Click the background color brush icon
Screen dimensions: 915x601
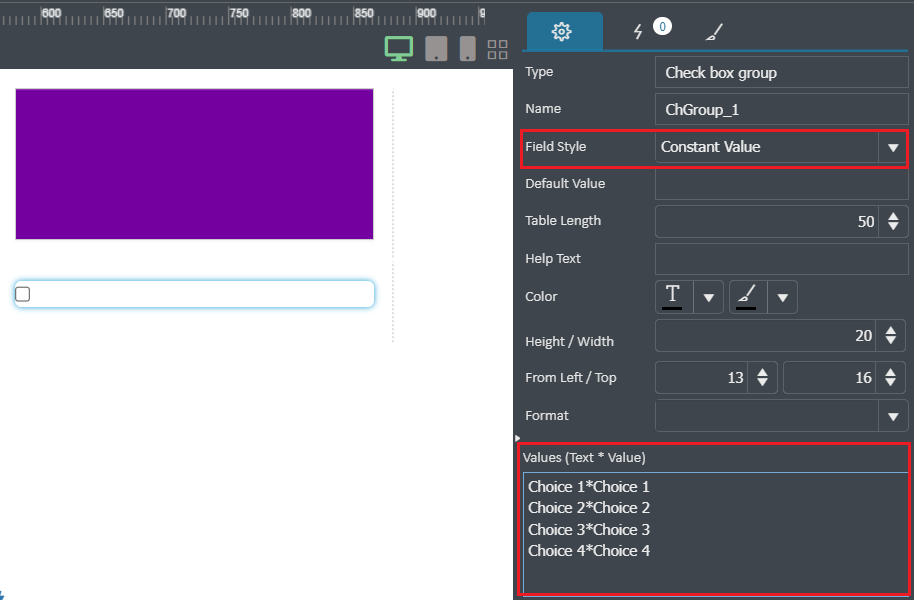point(748,296)
